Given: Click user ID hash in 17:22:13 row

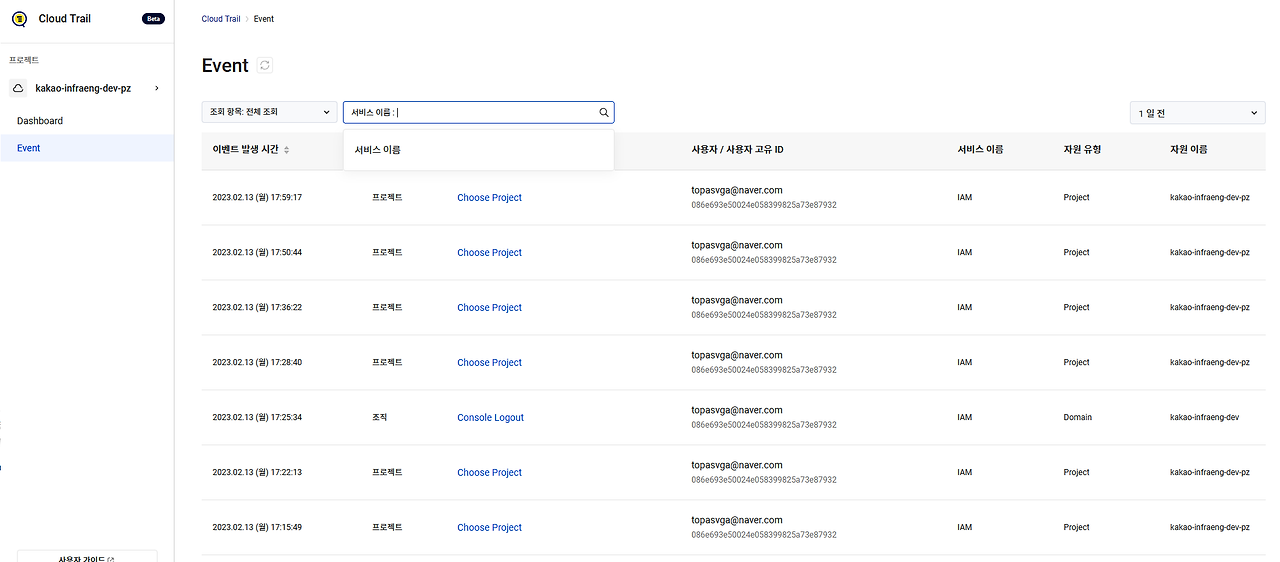Looking at the screenshot, I should (x=764, y=480).
